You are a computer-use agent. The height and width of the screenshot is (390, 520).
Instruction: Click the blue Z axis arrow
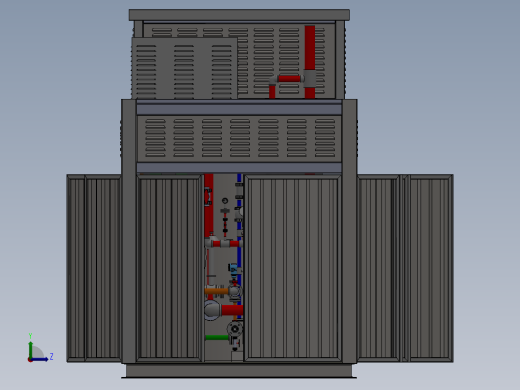tap(40, 359)
